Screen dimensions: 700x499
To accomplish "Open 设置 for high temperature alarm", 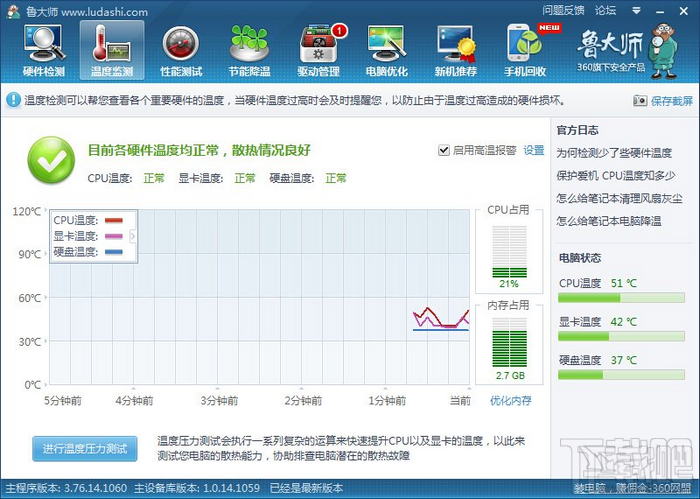I will pos(534,150).
